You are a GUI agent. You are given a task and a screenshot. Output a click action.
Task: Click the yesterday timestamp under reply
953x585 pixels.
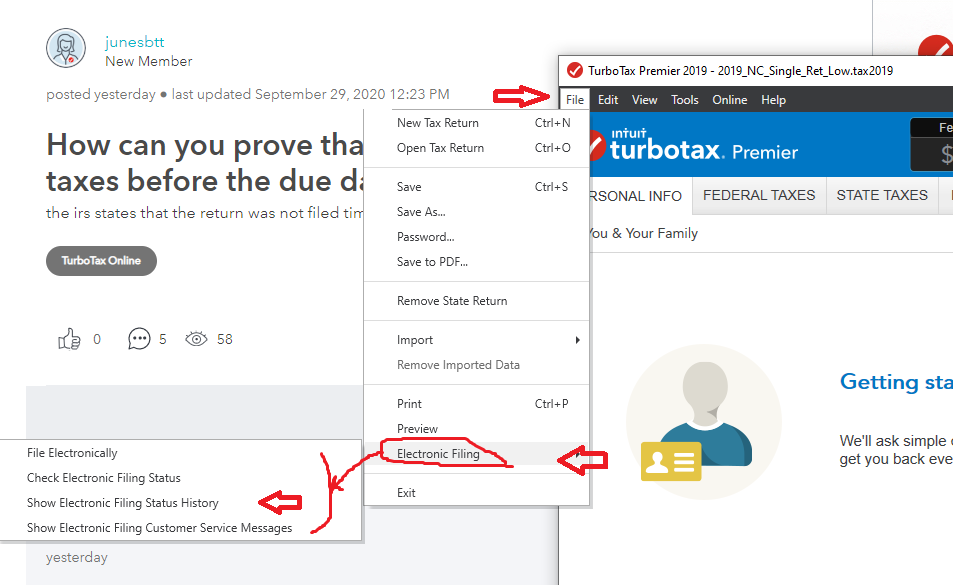(x=77, y=558)
